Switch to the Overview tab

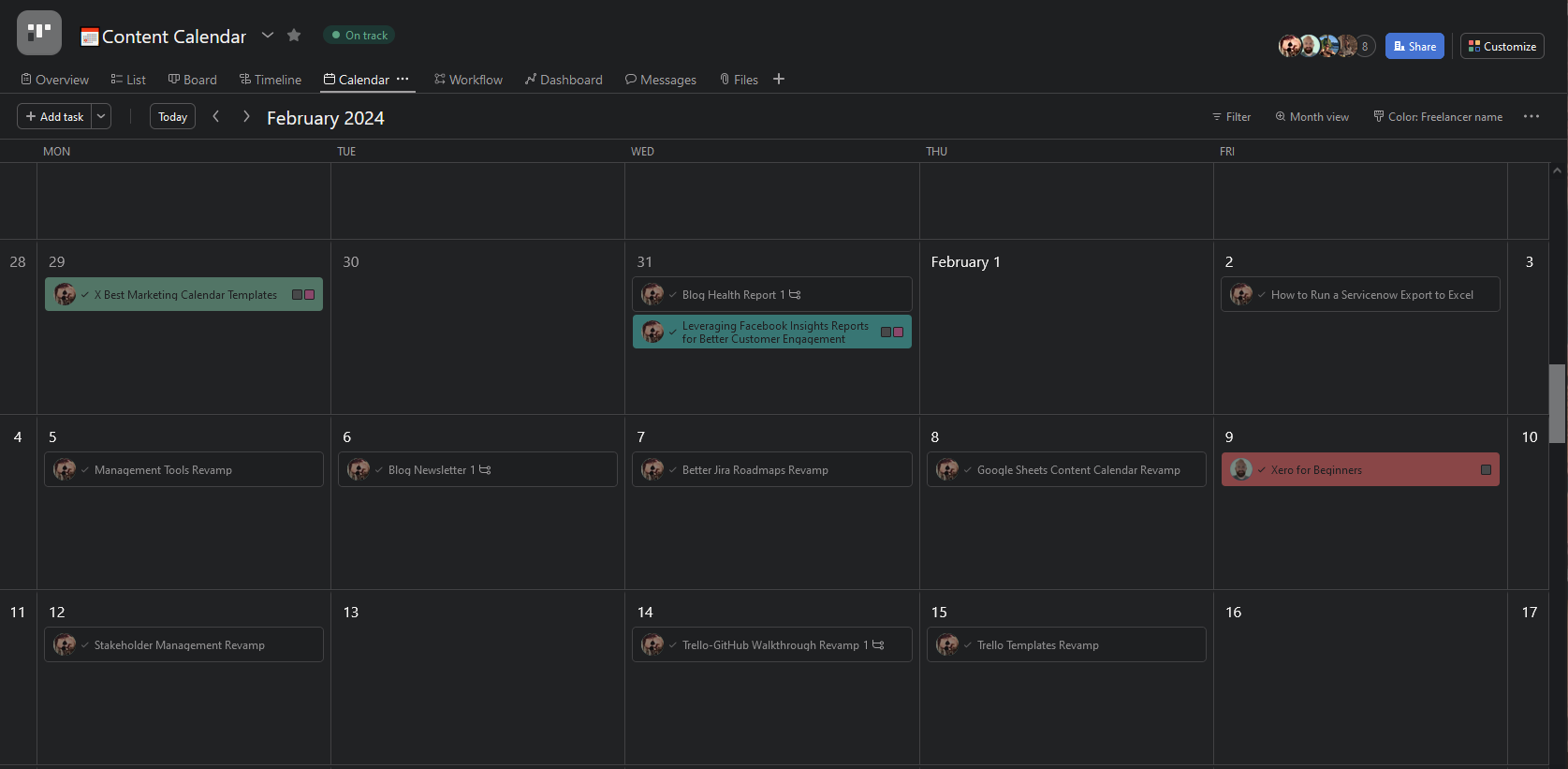pyautogui.click(x=54, y=80)
